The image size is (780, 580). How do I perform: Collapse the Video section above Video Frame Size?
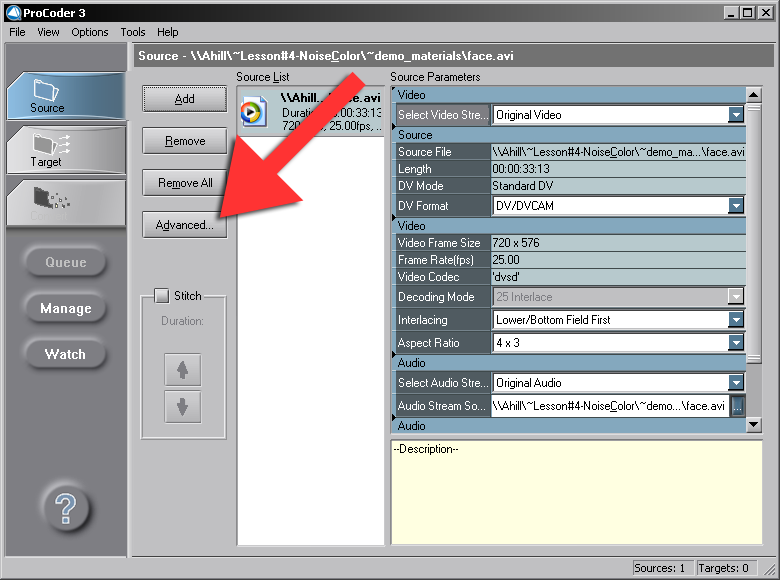click(x=394, y=218)
